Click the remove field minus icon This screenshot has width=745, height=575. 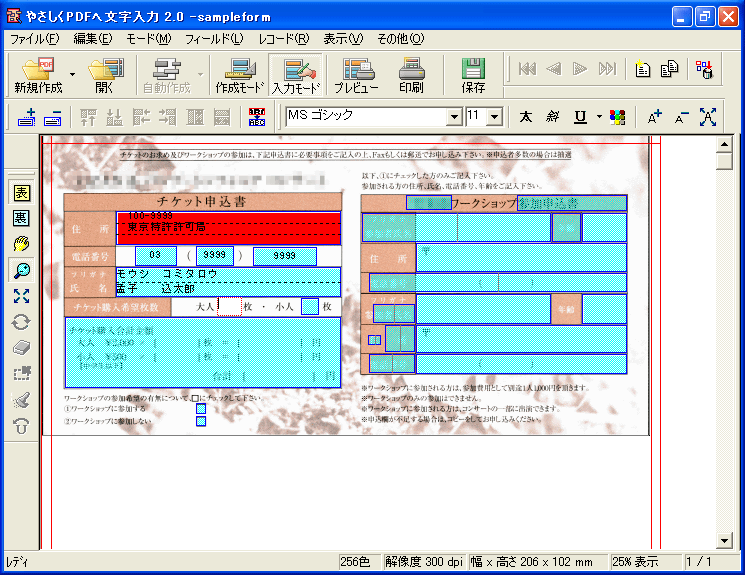click(53, 117)
